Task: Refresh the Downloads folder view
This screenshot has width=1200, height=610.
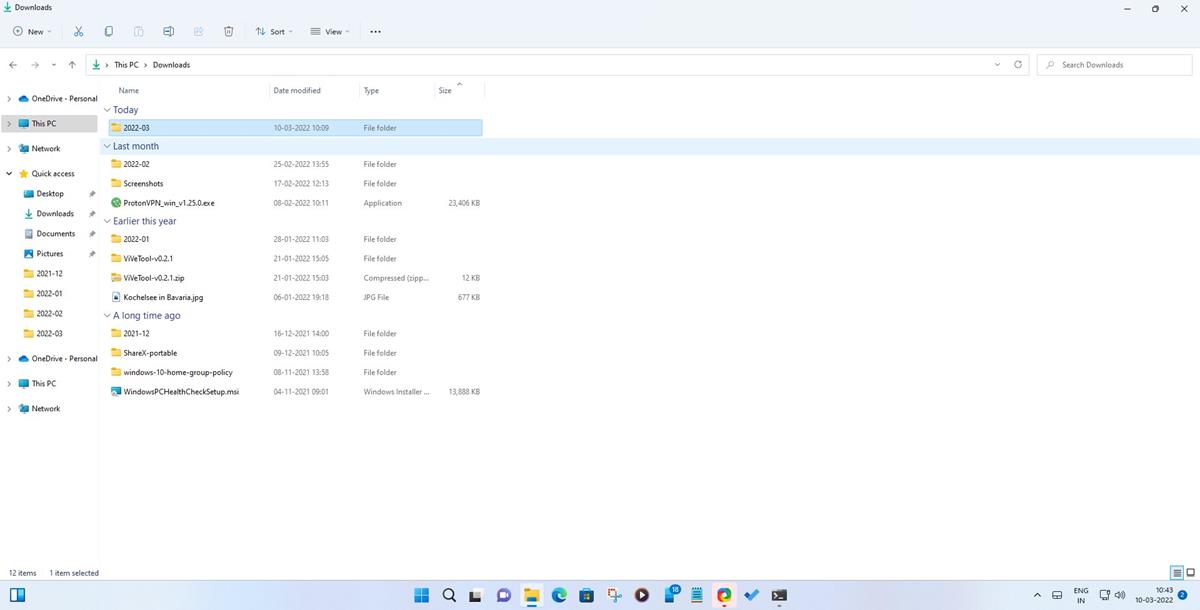Action: 1018,64
